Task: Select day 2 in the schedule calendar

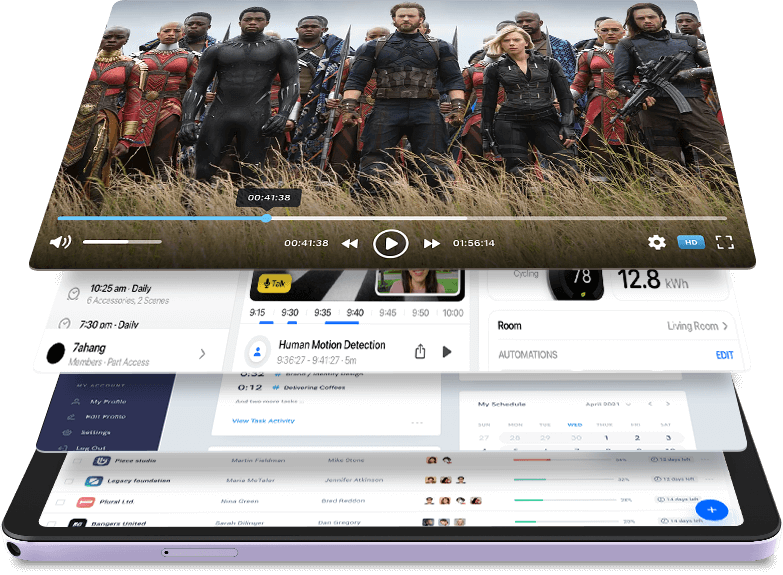Action: 637,438
